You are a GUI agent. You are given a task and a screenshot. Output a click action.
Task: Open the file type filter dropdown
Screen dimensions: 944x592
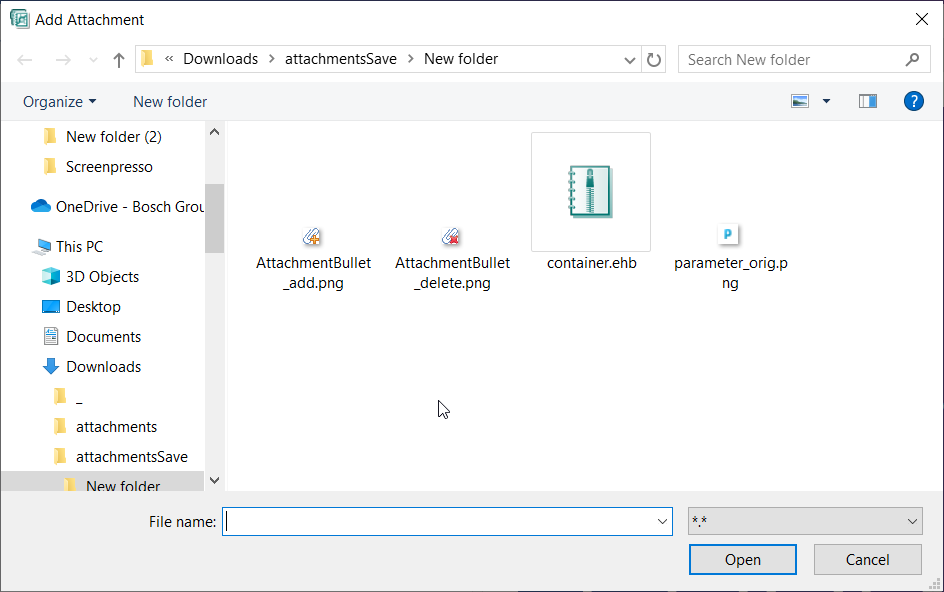[x=804, y=521]
